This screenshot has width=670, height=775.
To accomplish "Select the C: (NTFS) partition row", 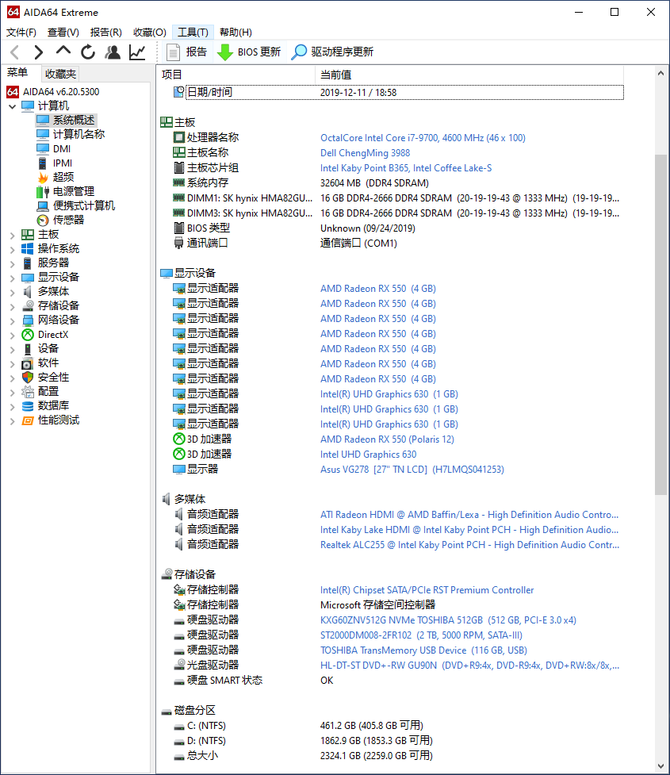I will pyautogui.click(x=398, y=726).
